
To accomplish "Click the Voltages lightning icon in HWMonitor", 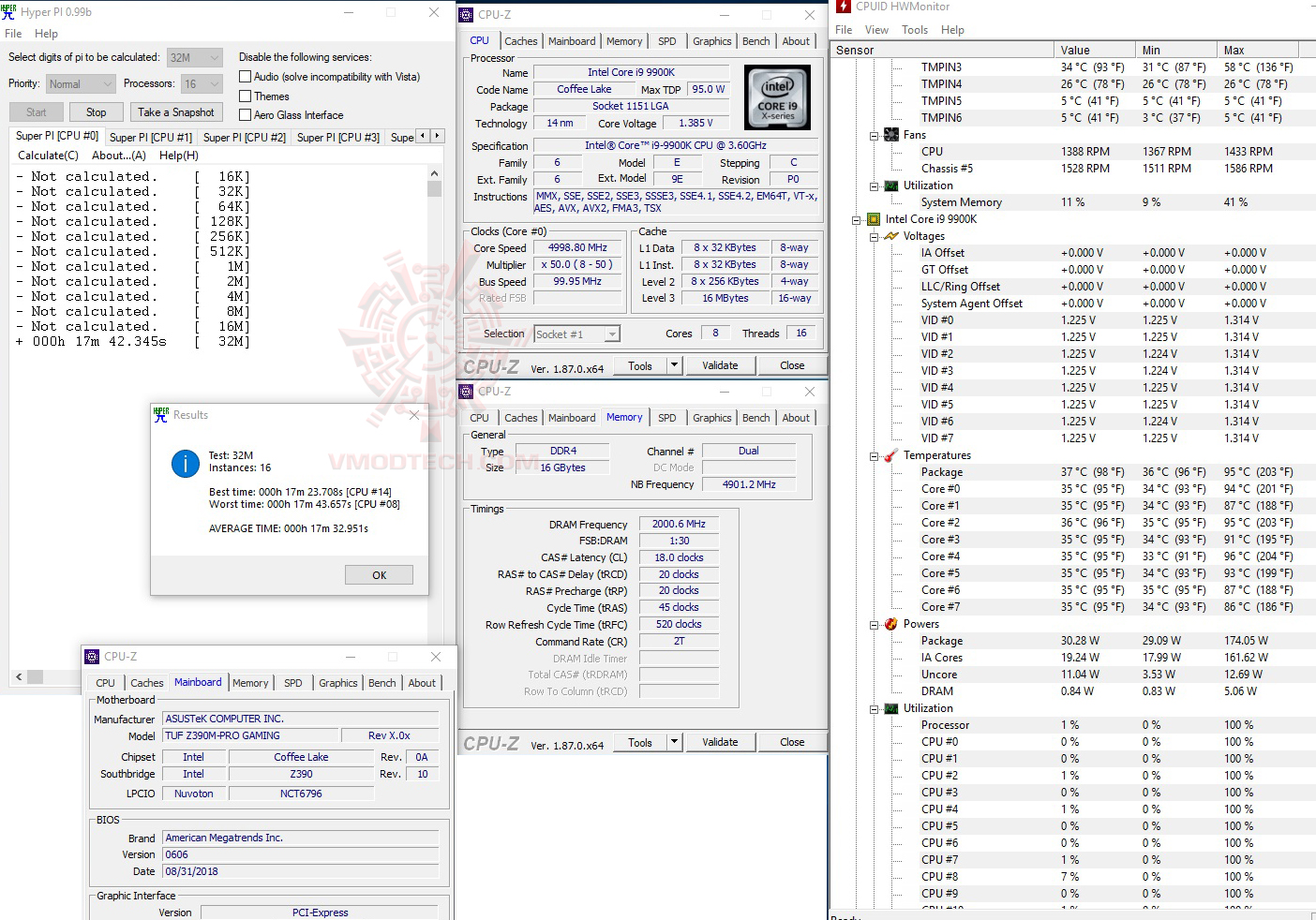I will coord(890,235).
